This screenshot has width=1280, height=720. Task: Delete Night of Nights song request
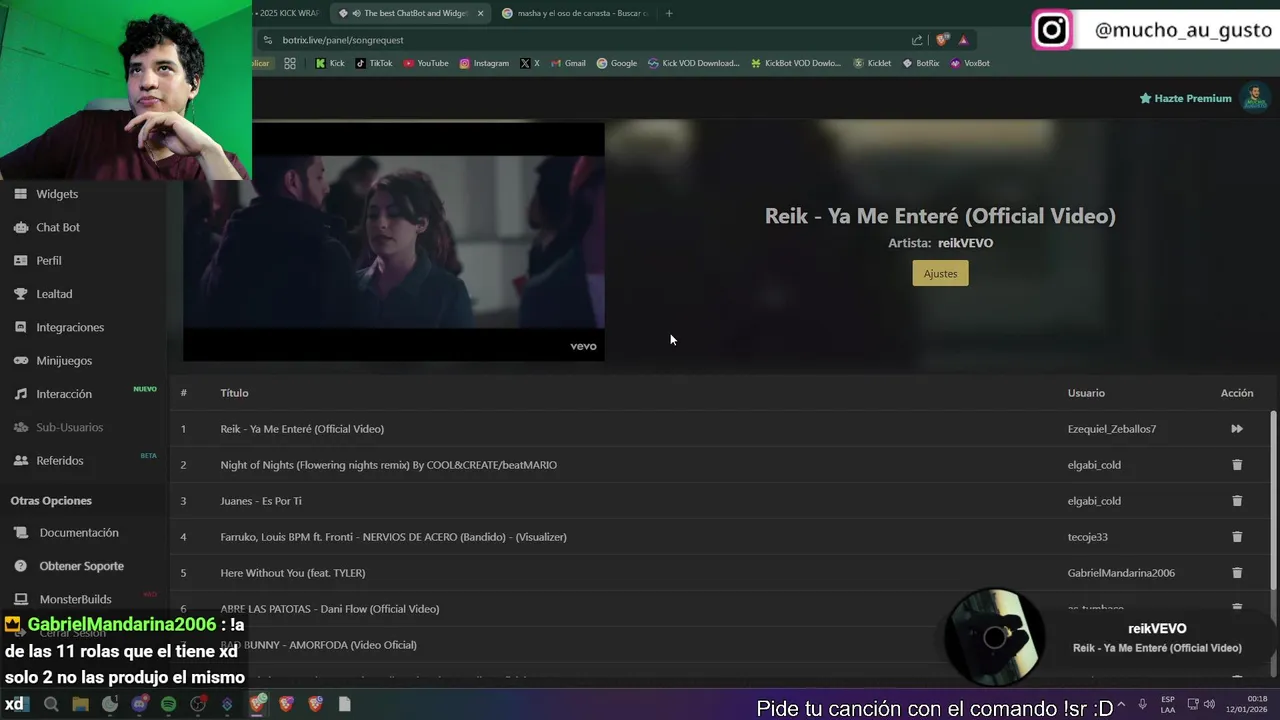click(1237, 465)
